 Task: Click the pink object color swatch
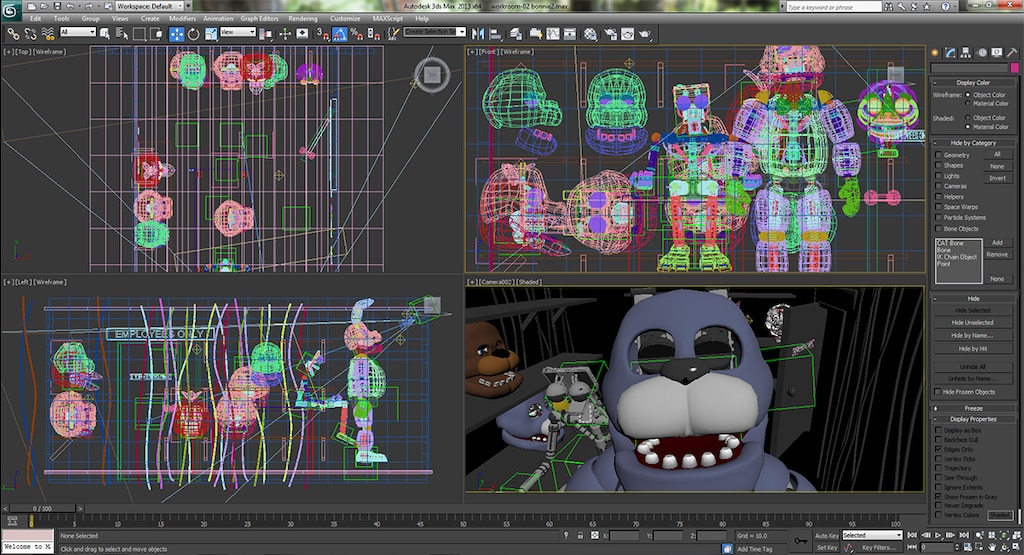[1014, 67]
